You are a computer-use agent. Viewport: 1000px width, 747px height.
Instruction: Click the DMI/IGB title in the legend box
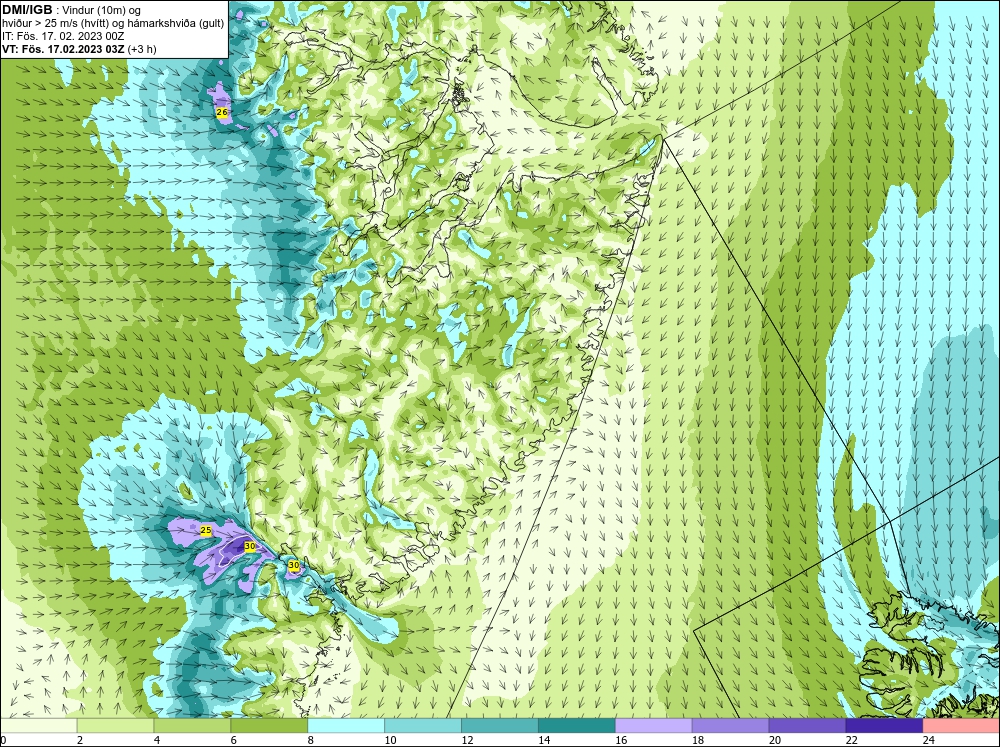click(27, 10)
